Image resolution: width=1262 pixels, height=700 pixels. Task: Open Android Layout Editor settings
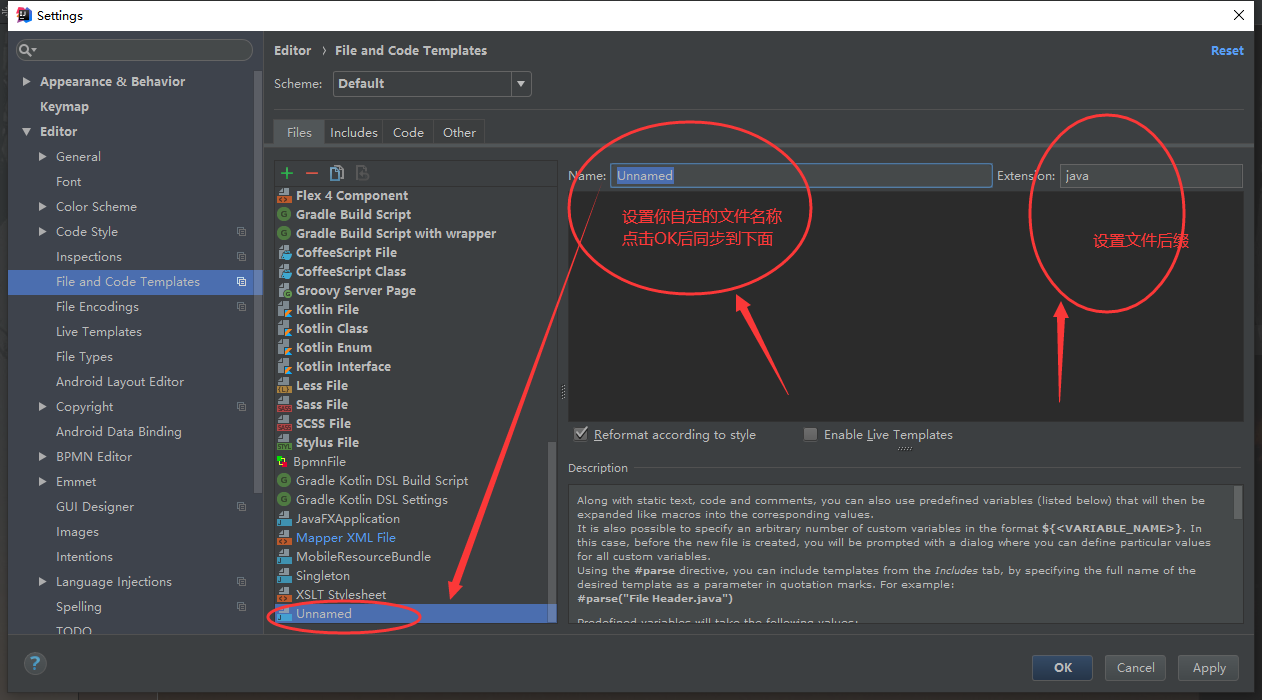[120, 382]
